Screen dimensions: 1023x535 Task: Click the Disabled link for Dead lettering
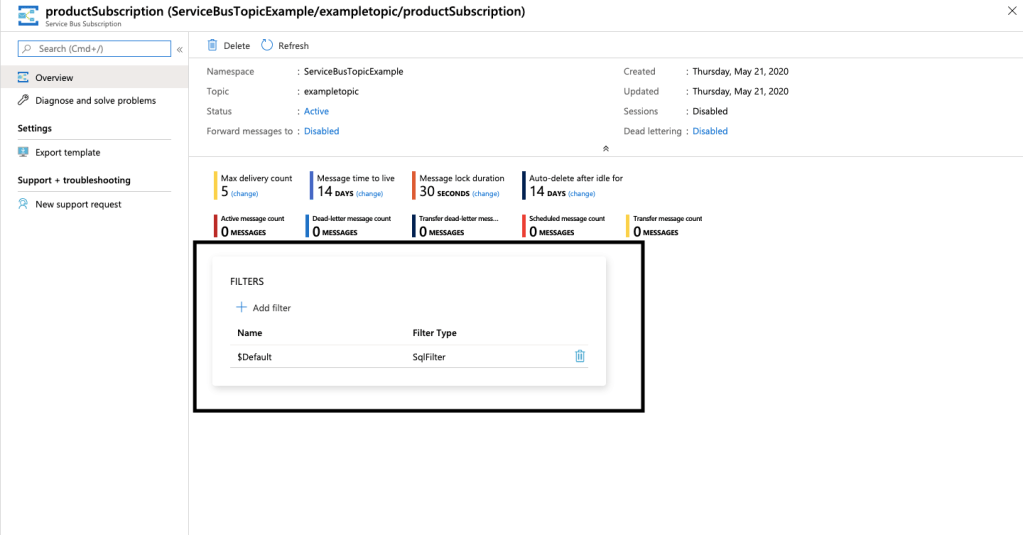pos(710,131)
